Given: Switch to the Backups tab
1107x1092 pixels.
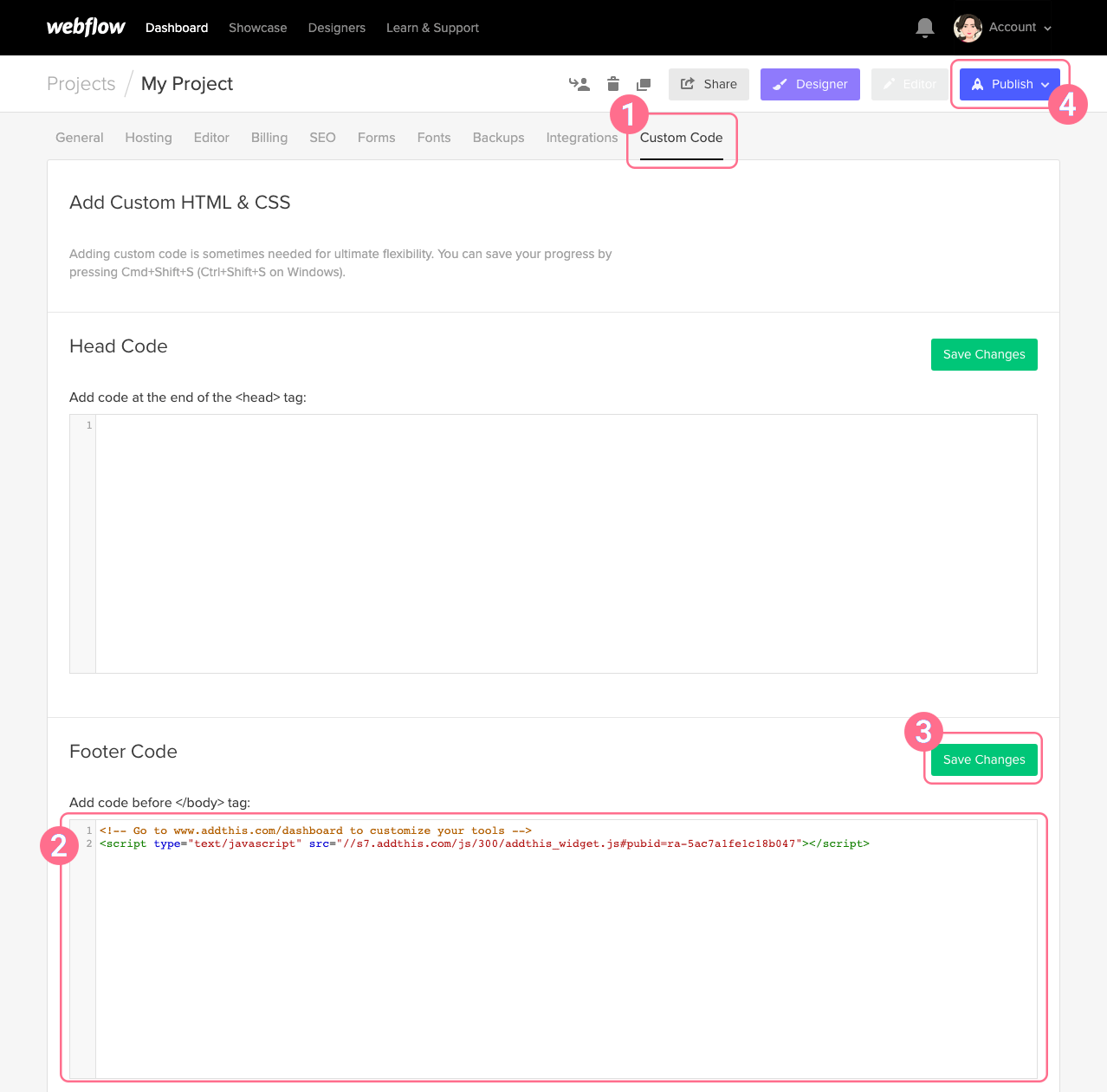Looking at the screenshot, I should (498, 138).
